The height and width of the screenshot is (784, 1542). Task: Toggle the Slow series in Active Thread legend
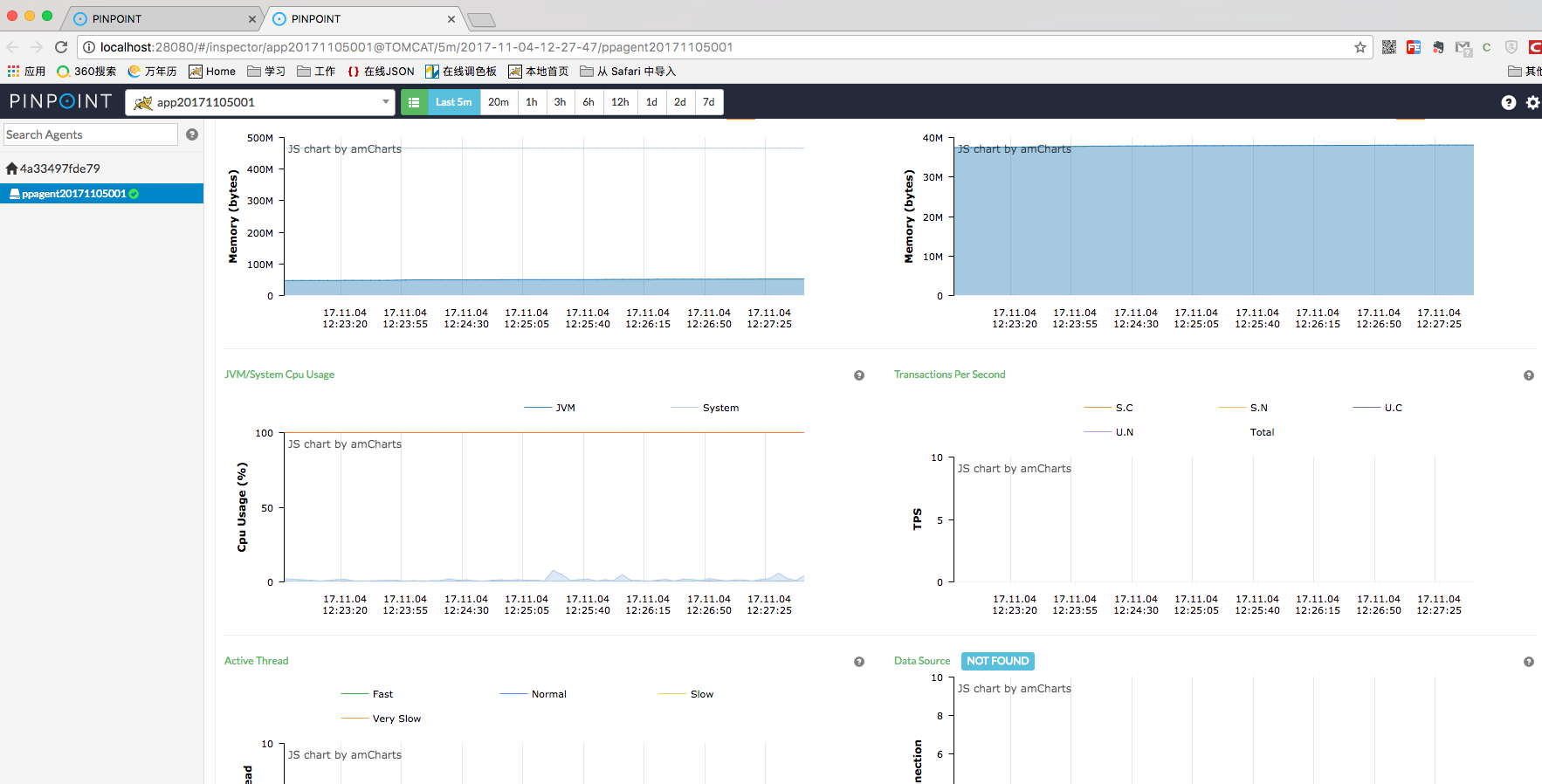686,694
